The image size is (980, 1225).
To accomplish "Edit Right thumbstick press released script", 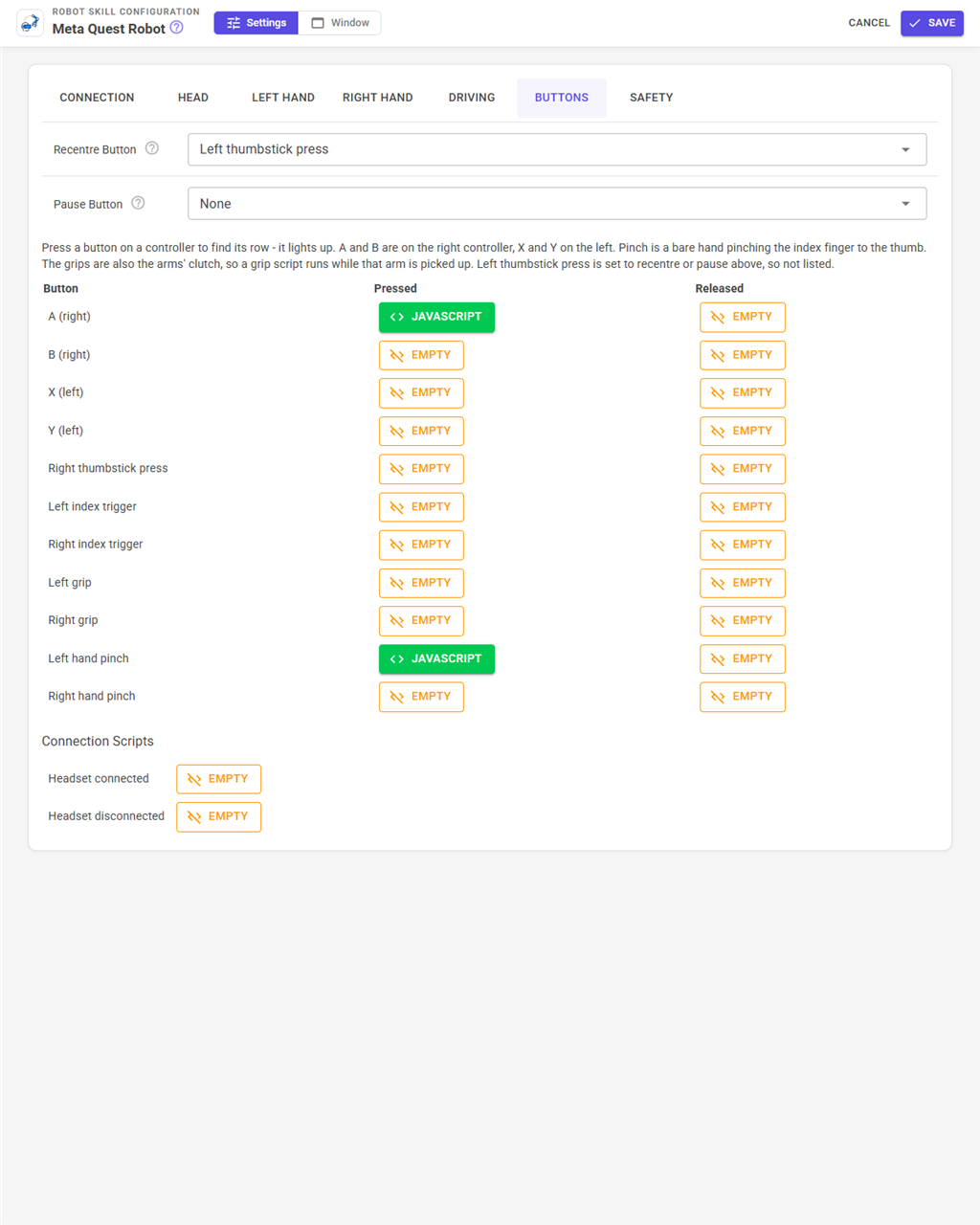I will point(743,469).
